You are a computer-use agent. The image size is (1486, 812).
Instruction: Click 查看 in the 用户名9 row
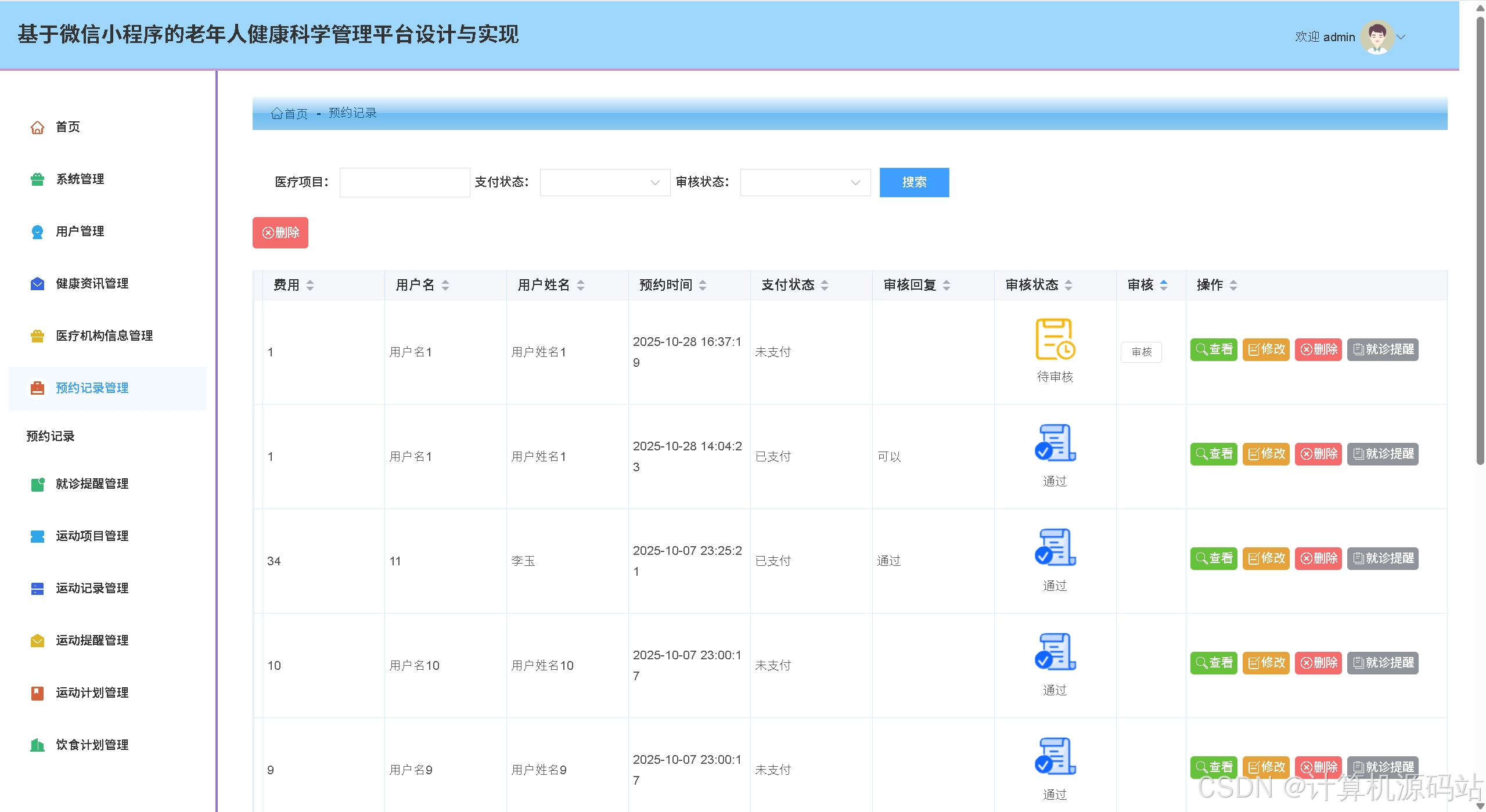[1214, 767]
